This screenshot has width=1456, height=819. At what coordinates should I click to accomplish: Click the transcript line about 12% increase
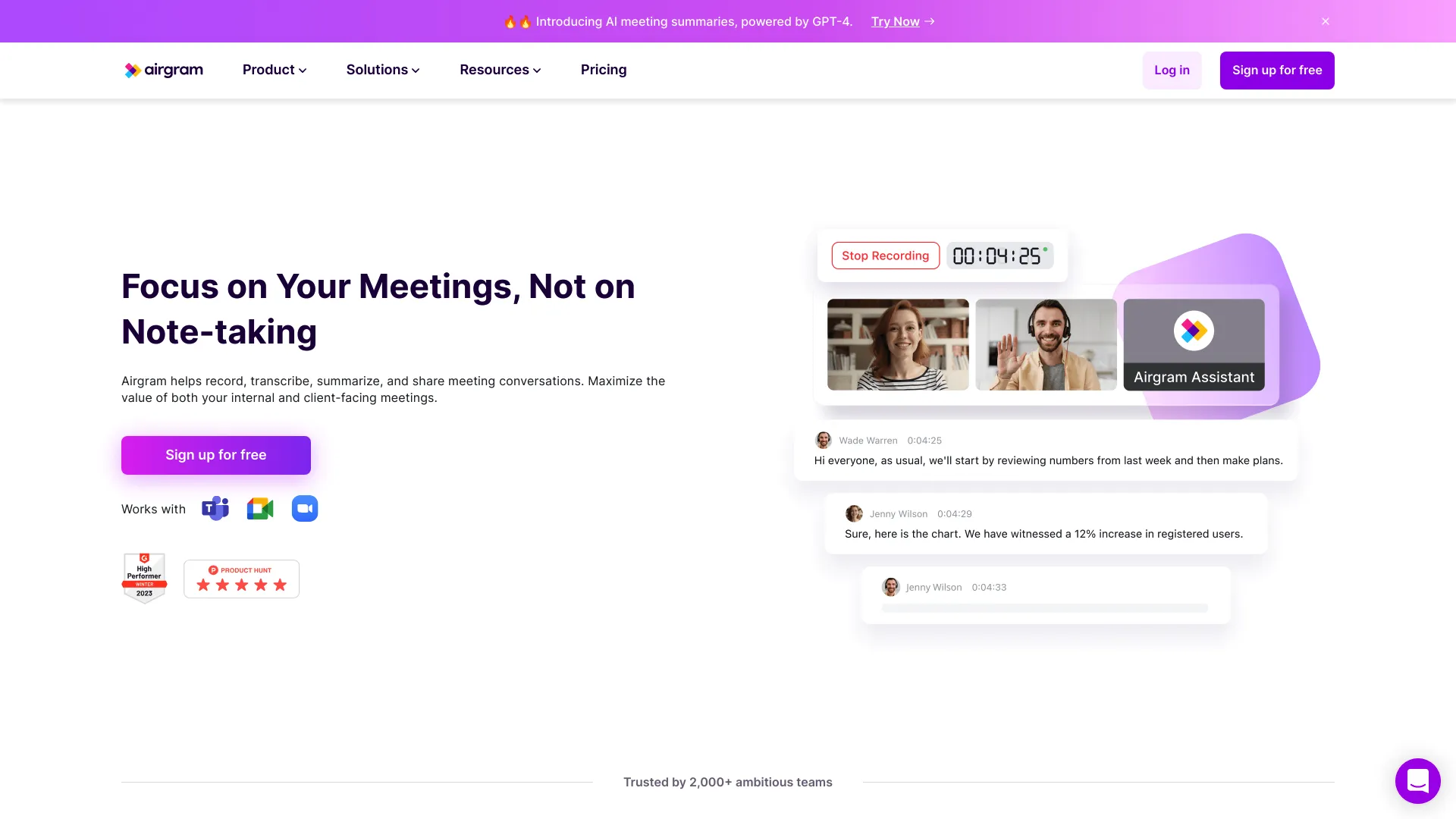(x=1043, y=534)
